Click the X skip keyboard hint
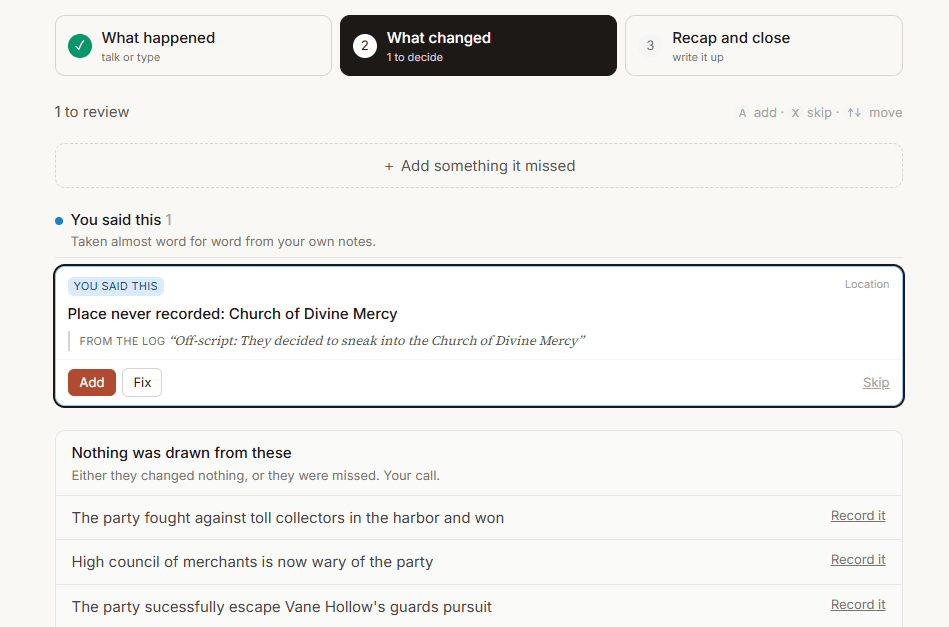949x627 pixels. 811,113
